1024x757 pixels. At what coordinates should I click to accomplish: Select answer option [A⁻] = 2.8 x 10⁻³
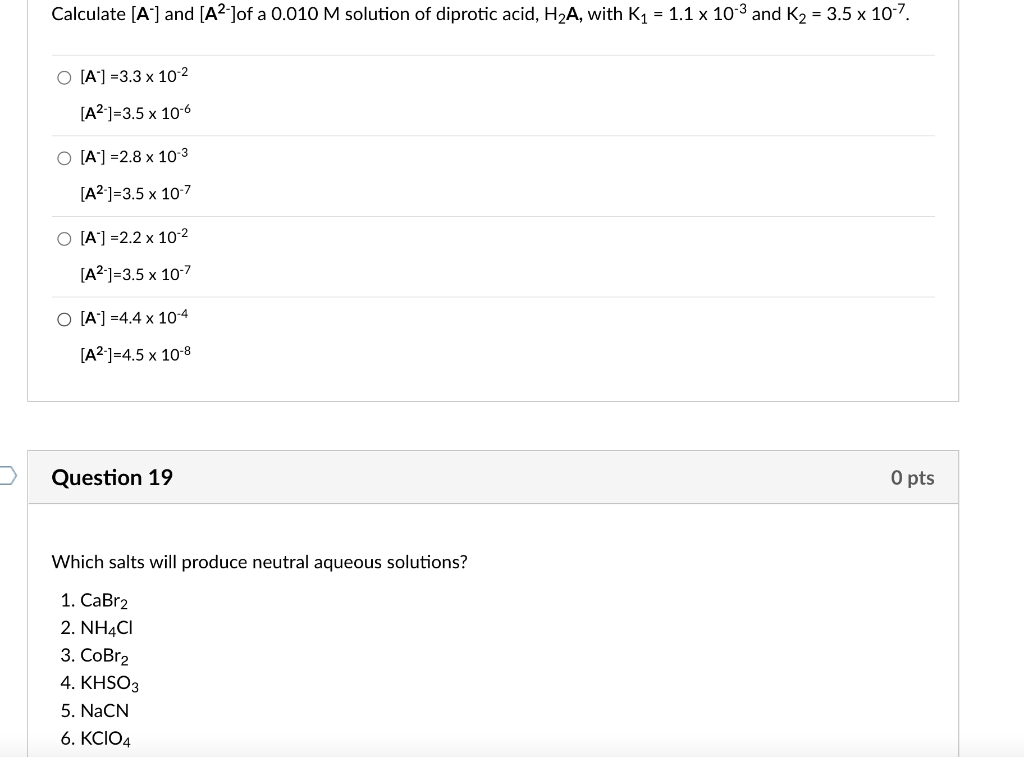(x=64, y=157)
